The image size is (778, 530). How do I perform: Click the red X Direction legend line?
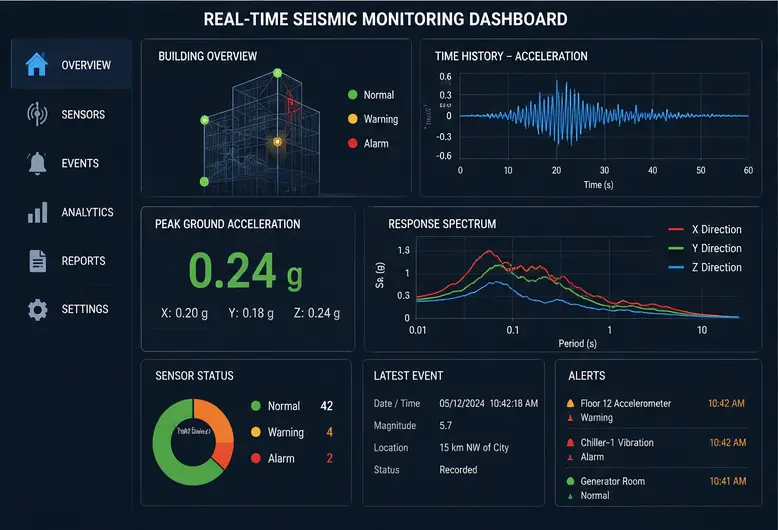tap(676, 229)
